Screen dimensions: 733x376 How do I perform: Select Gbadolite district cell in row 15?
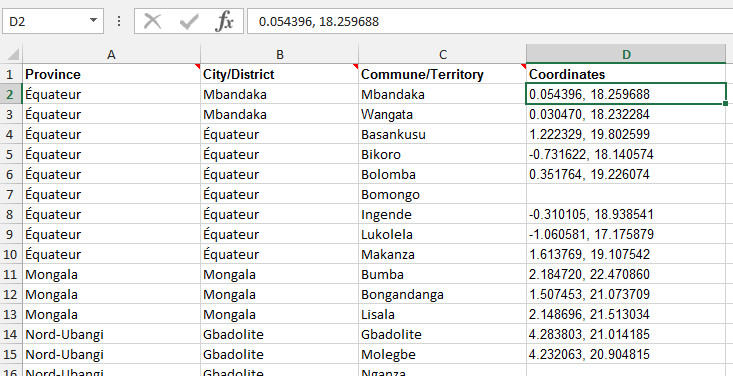pyautogui.click(x=280, y=354)
